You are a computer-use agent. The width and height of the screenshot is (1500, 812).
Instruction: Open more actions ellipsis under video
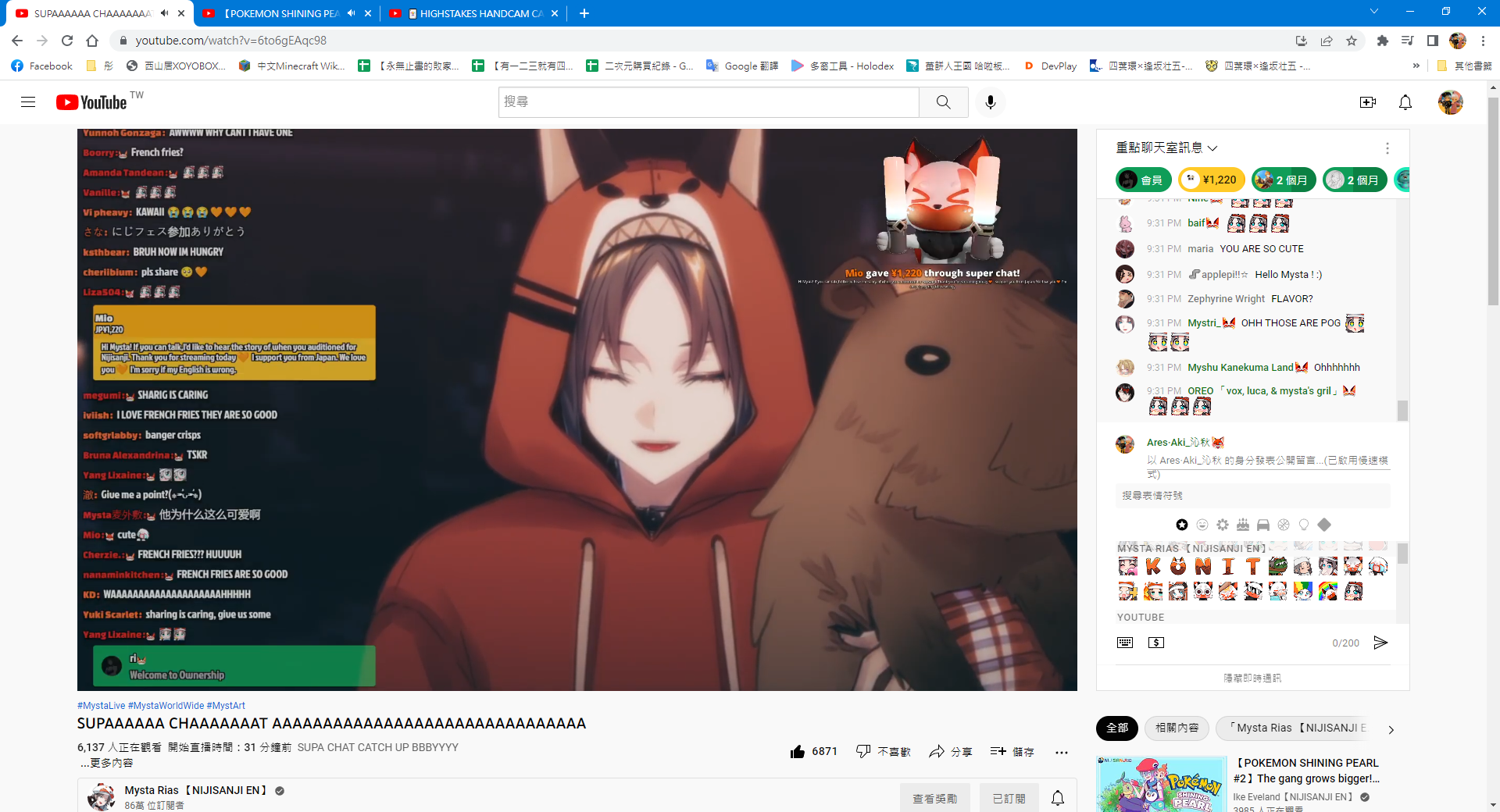coord(1061,752)
